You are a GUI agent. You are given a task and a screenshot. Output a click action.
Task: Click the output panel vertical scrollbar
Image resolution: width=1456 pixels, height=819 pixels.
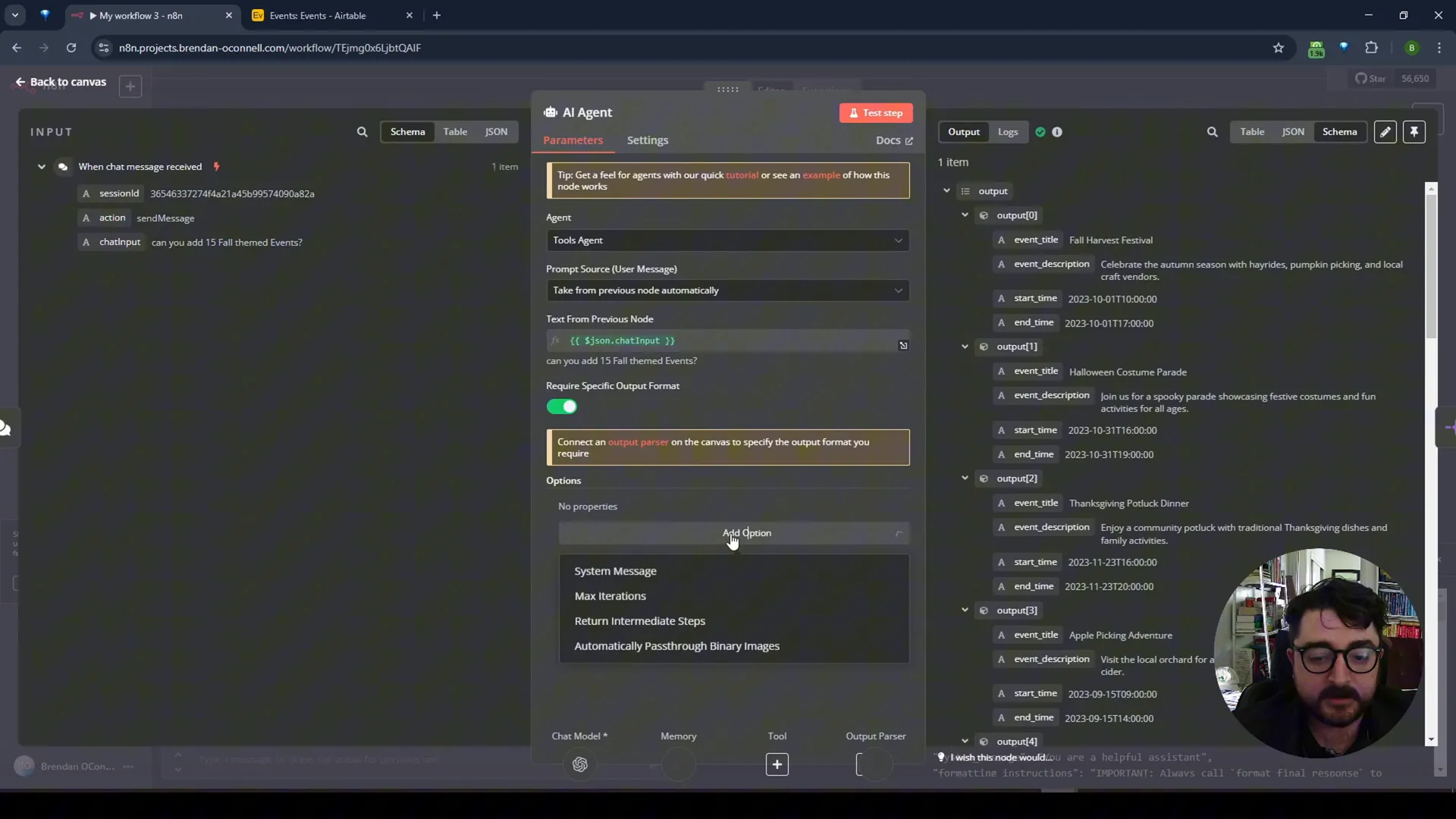click(x=1431, y=265)
